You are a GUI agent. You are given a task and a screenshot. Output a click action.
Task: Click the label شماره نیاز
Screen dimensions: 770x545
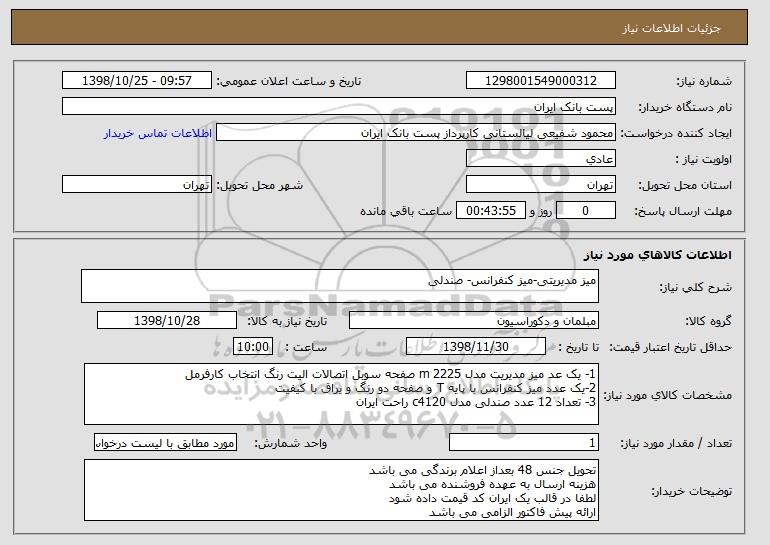704,81
